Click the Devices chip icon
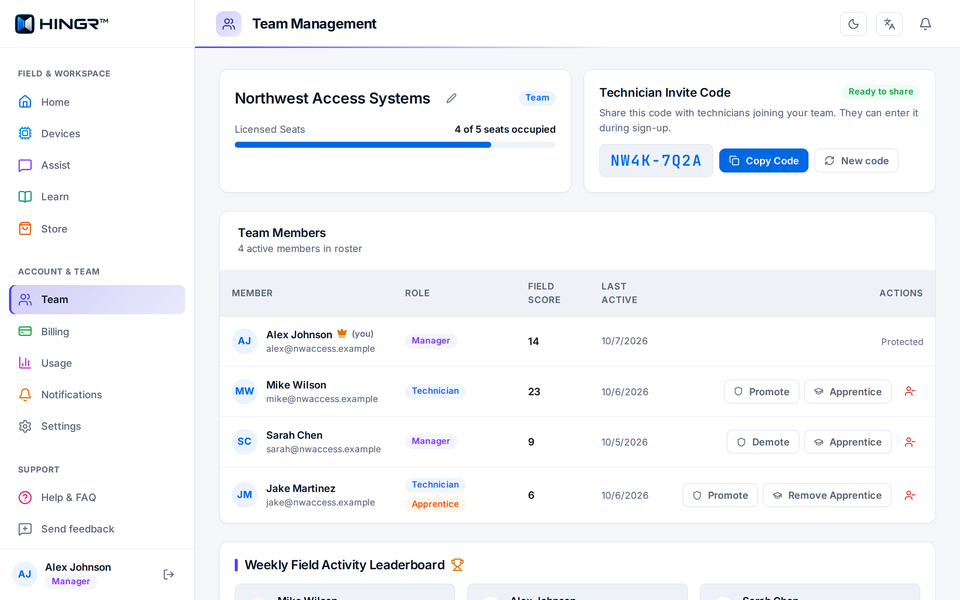Screen dimensions: 960x600 pos(25,133)
